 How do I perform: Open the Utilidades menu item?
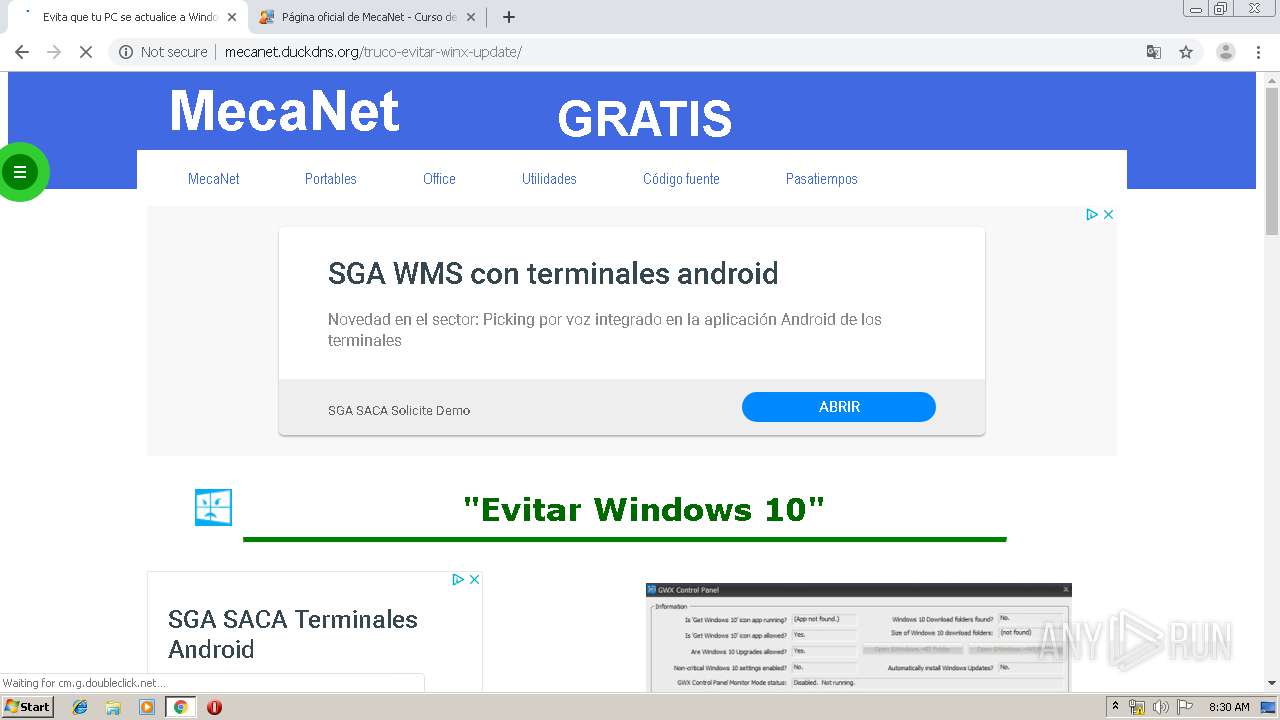click(549, 179)
